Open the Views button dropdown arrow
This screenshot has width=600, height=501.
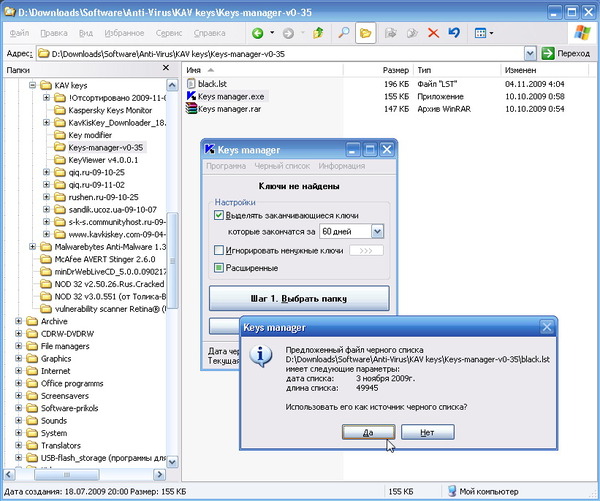click(x=491, y=33)
